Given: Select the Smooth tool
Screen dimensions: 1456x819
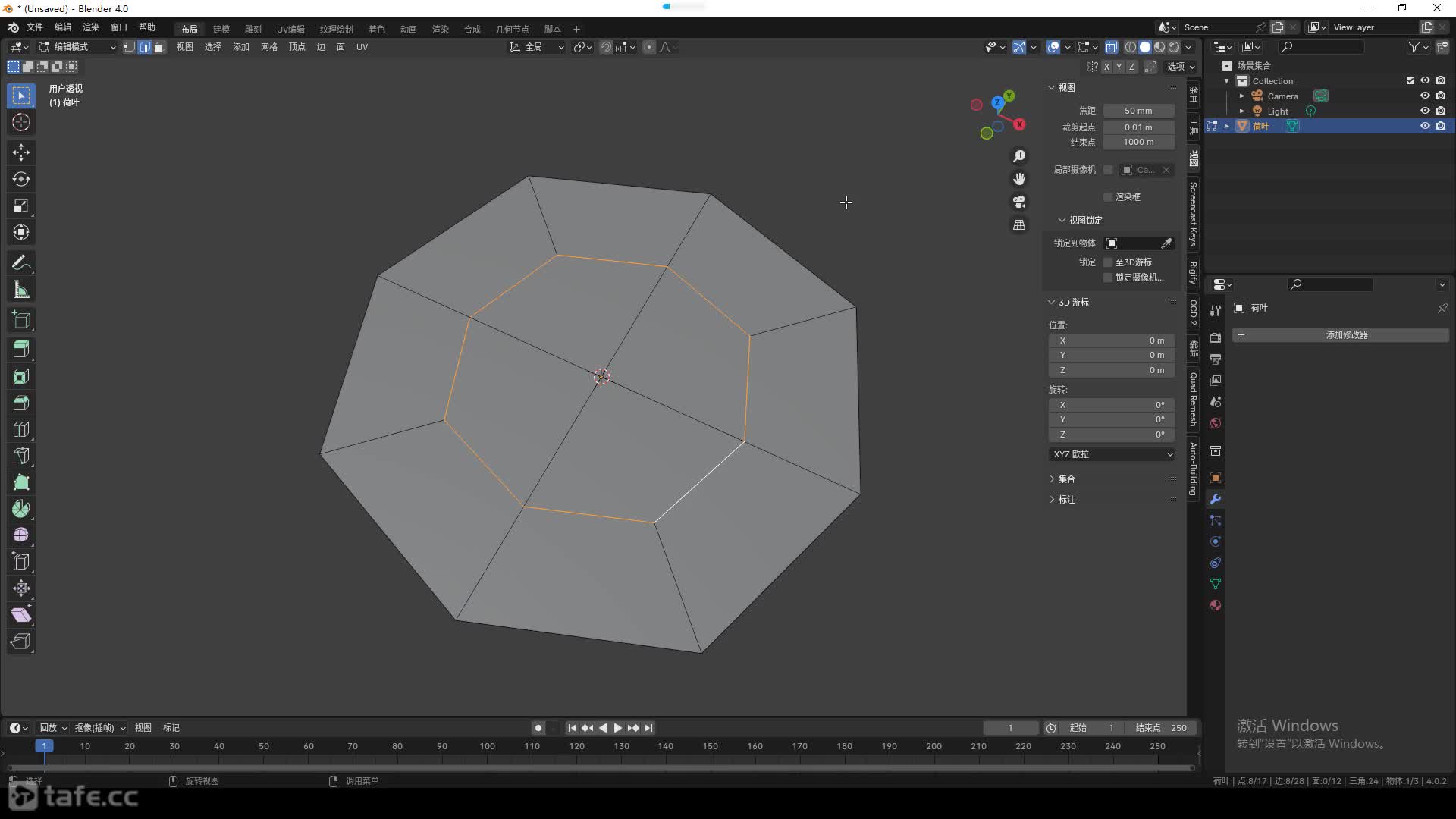Looking at the screenshot, I should coord(21,535).
